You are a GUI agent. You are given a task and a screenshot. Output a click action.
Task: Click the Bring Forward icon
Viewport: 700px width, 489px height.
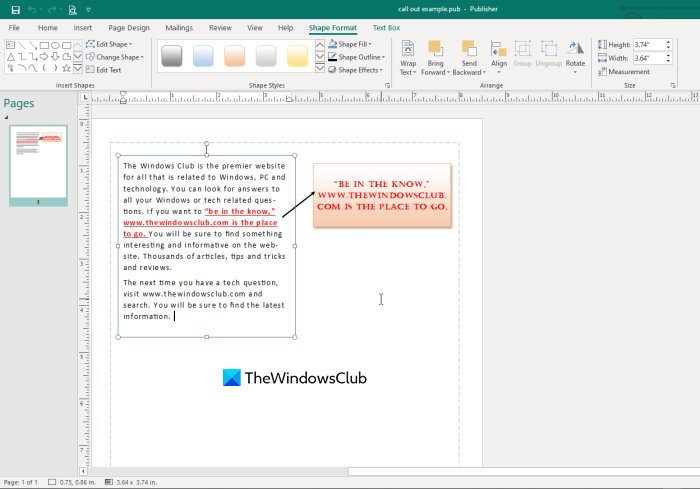435,48
